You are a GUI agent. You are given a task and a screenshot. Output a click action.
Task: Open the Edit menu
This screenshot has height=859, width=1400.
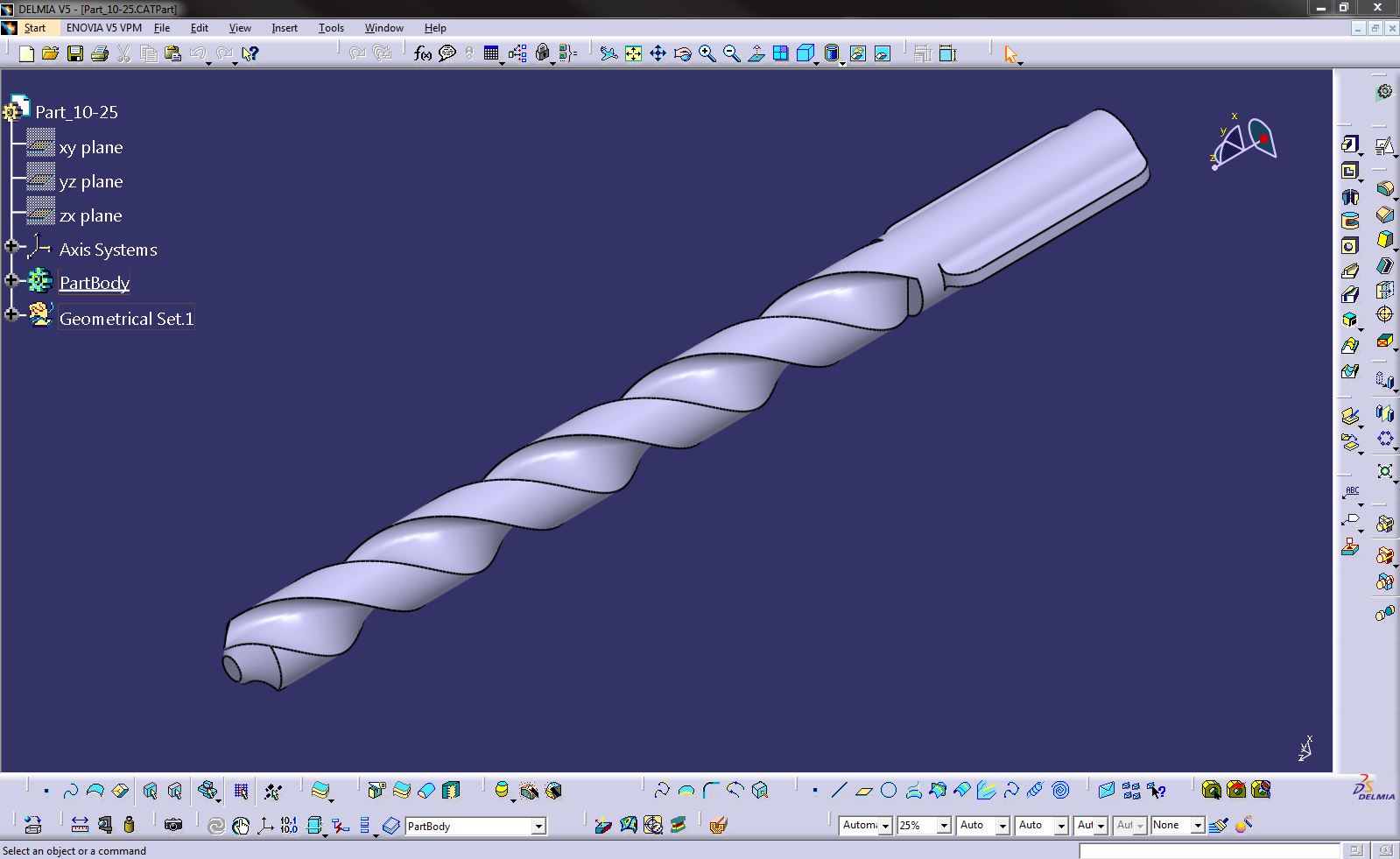pyautogui.click(x=199, y=28)
